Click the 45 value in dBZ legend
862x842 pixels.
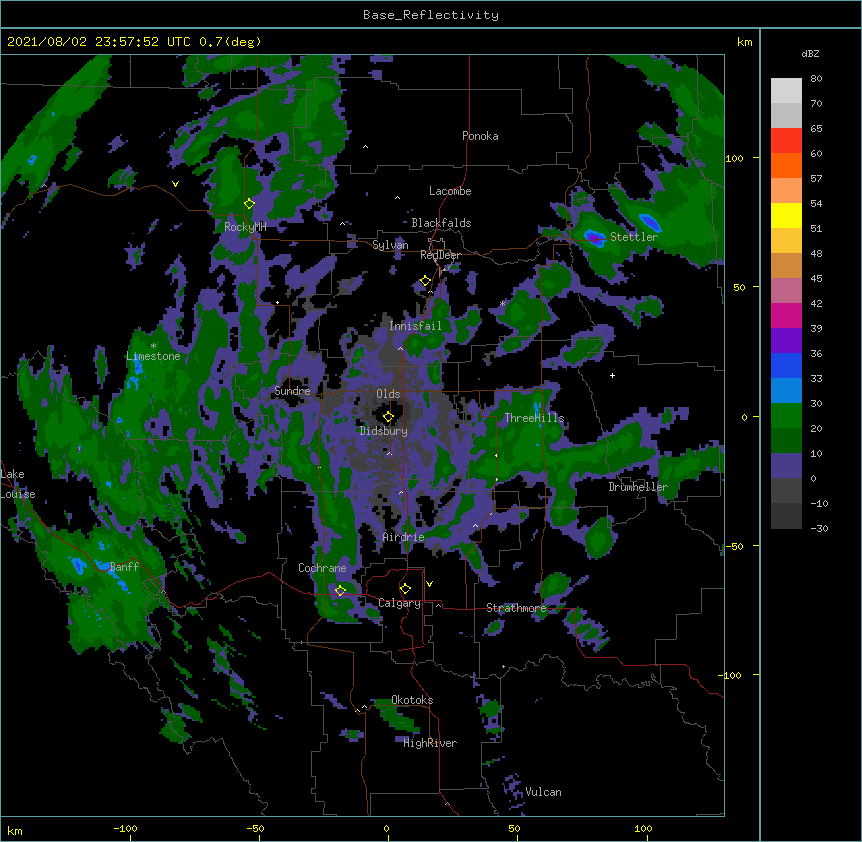click(x=816, y=279)
